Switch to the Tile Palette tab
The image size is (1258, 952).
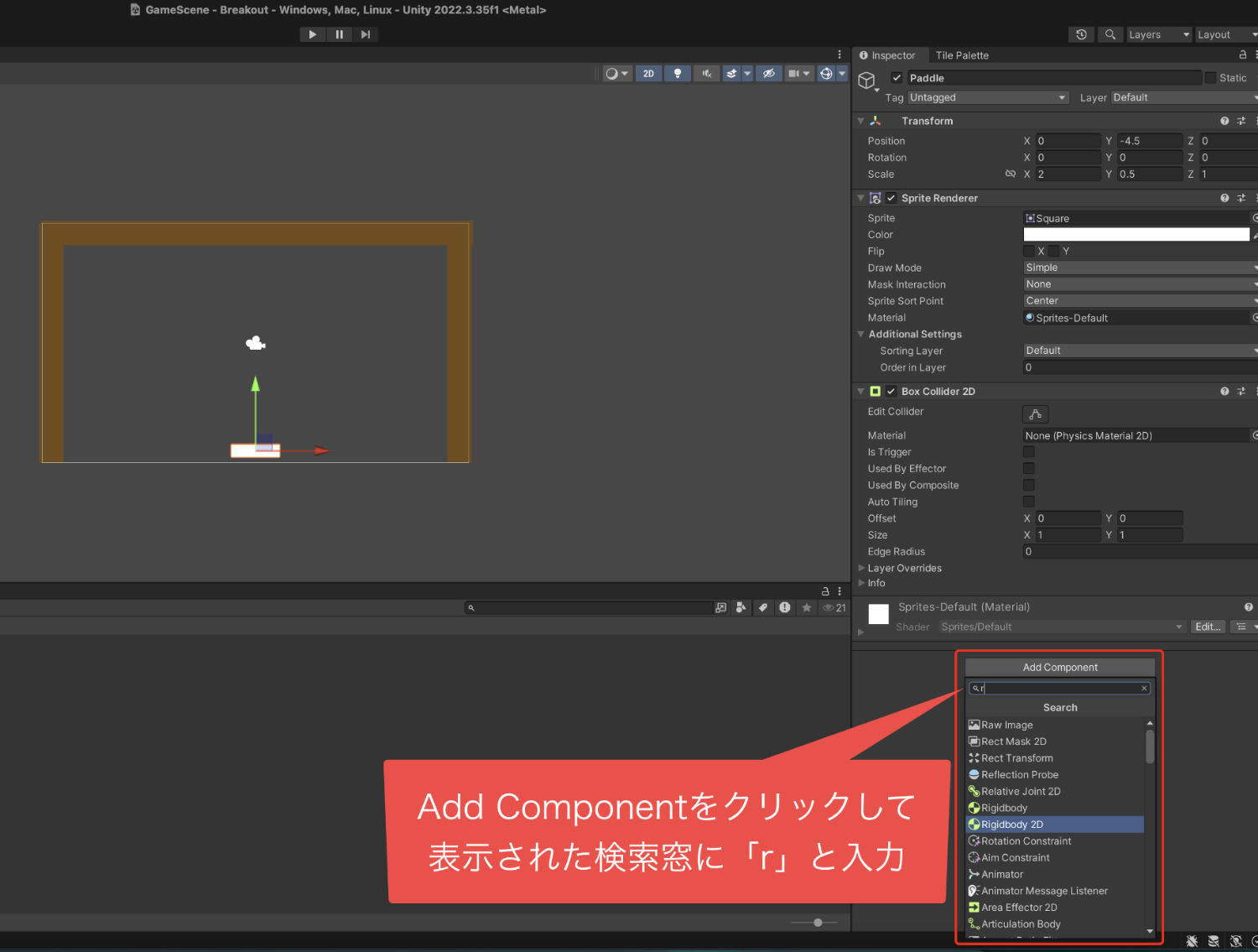(962, 55)
